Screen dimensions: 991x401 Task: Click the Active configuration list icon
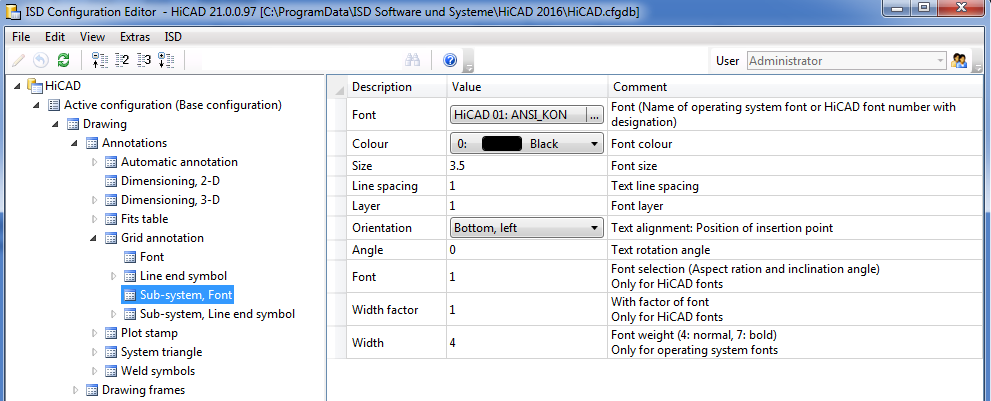click(54, 104)
